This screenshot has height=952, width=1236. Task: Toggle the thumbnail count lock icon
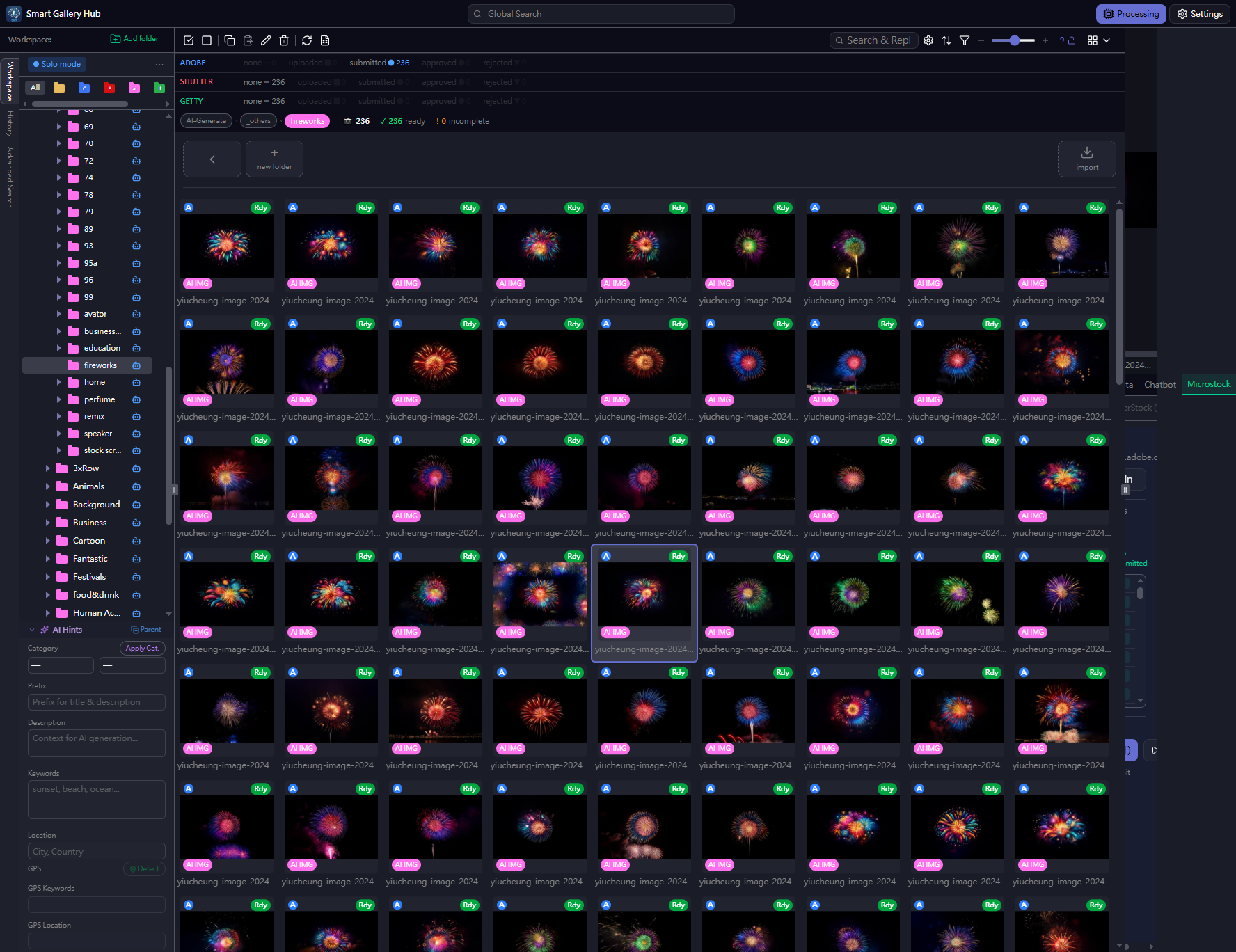[1072, 40]
